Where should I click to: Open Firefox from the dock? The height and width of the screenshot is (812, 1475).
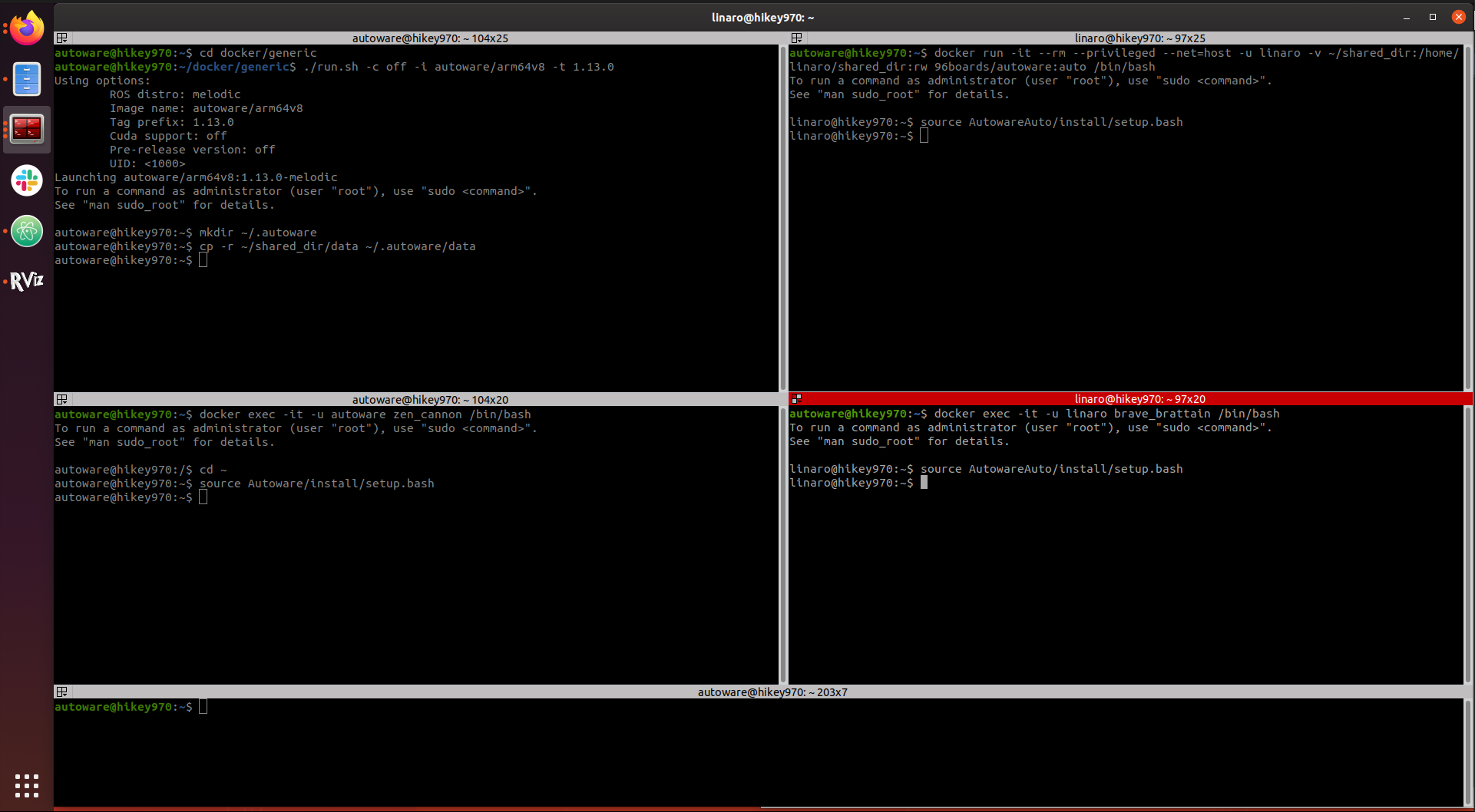[27, 29]
